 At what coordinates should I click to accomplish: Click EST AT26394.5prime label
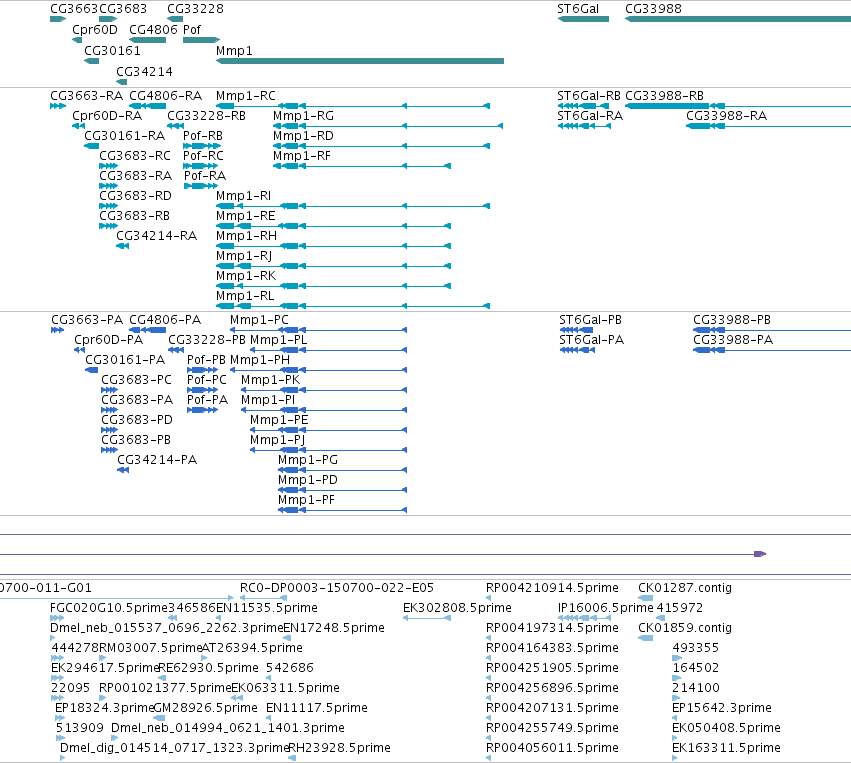[x=252, y=648]
